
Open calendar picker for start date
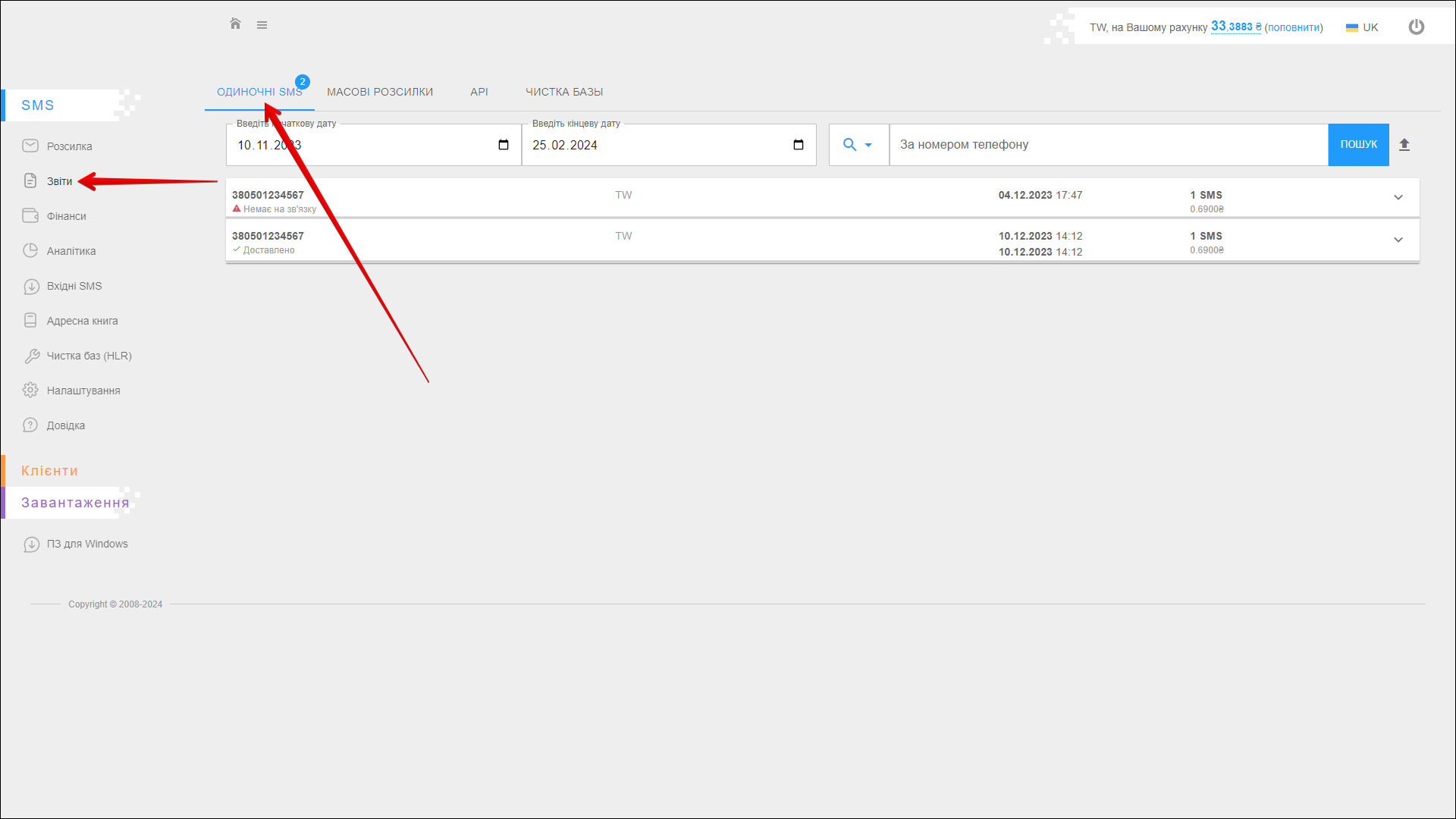coord(503,145)
